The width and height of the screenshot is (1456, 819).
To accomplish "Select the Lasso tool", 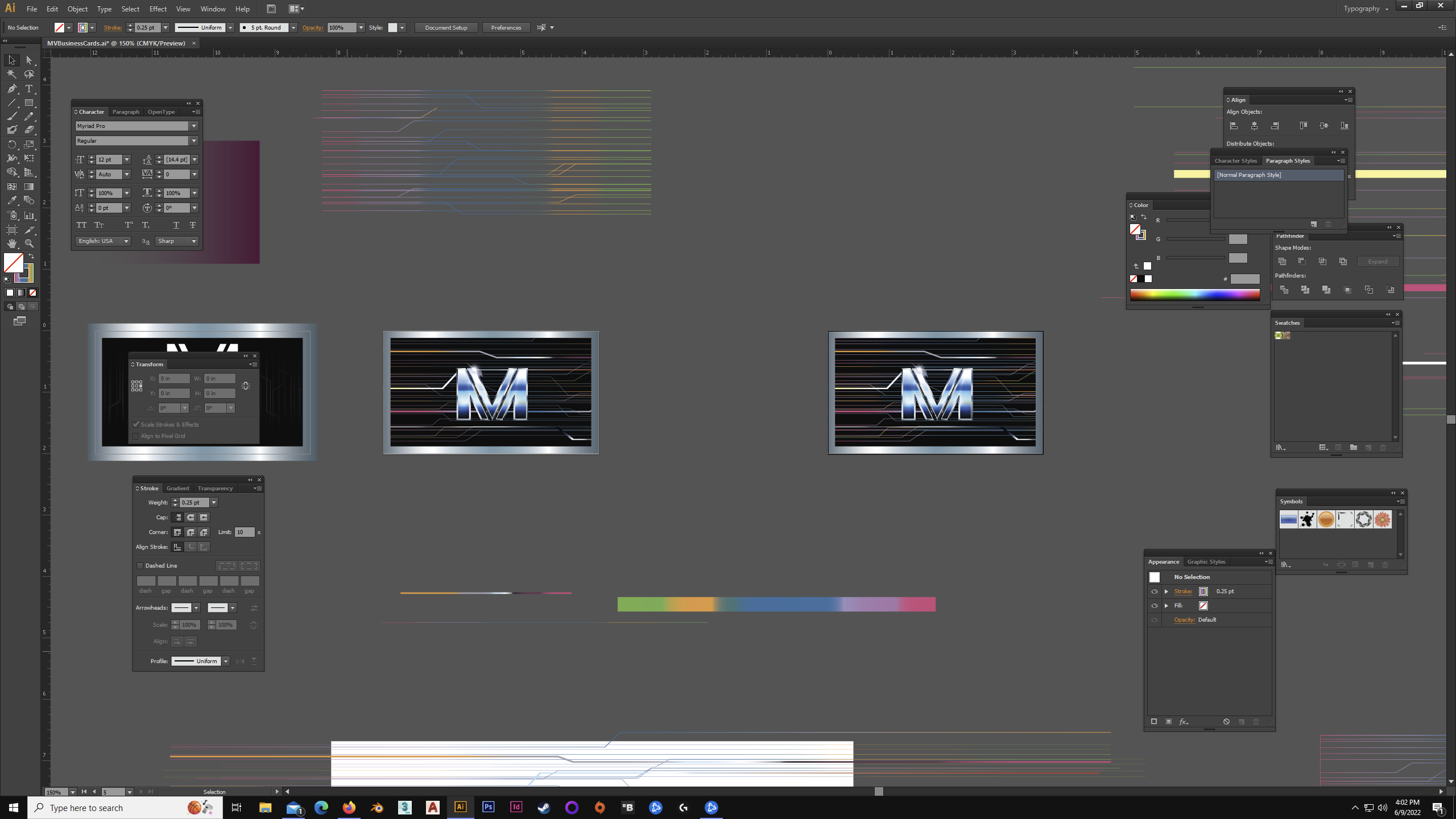I will click(x=29, y=74).
